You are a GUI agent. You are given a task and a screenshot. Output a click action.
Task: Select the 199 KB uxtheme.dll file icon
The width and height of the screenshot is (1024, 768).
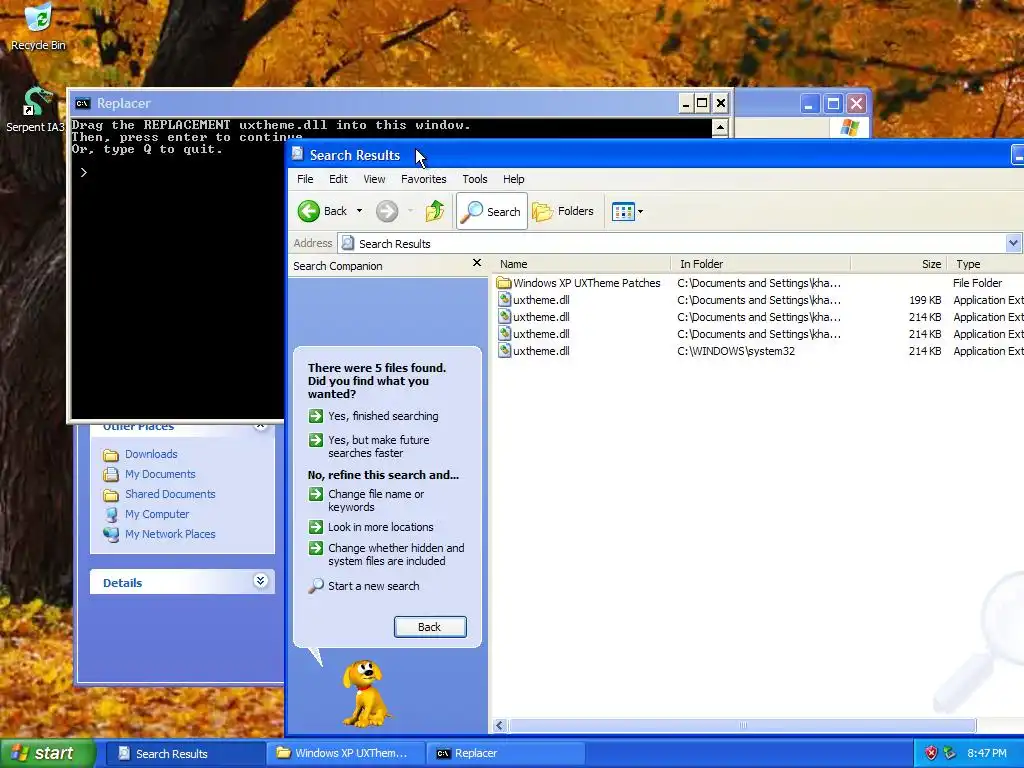pyautogui.click(x=504, y=300)
